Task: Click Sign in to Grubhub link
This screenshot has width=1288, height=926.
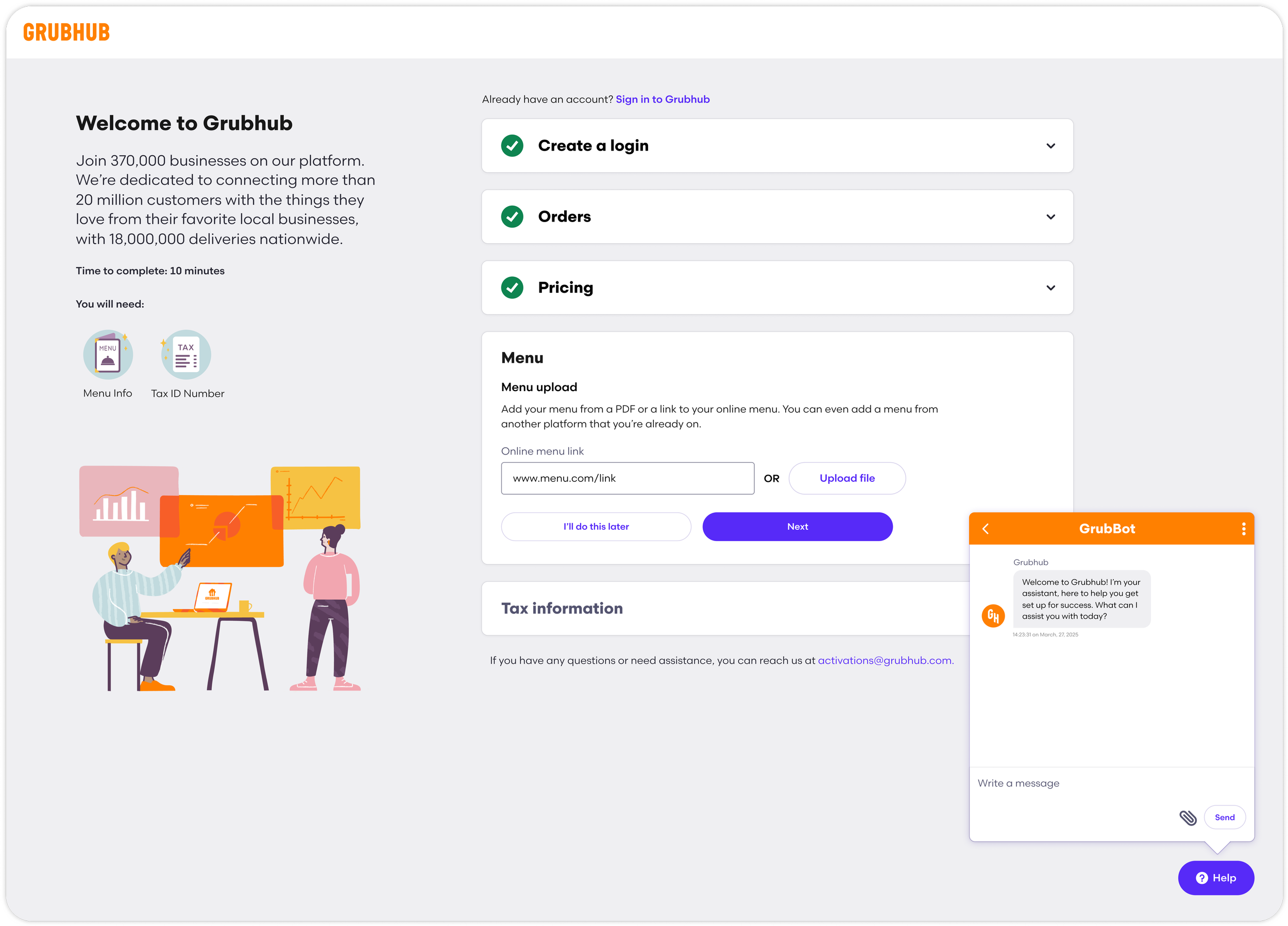Action: point(662,99)
